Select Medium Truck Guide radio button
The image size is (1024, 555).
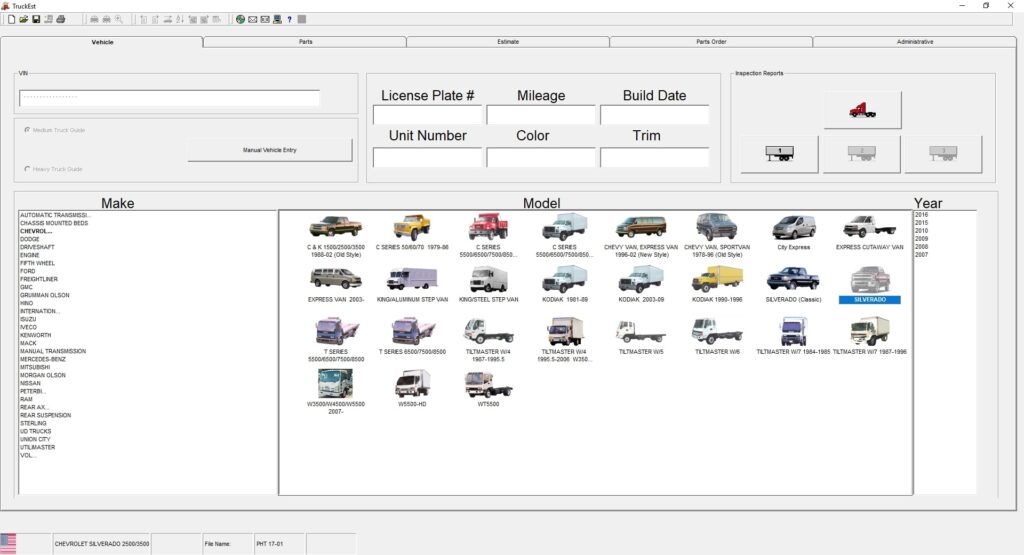[x=27, y=130]
